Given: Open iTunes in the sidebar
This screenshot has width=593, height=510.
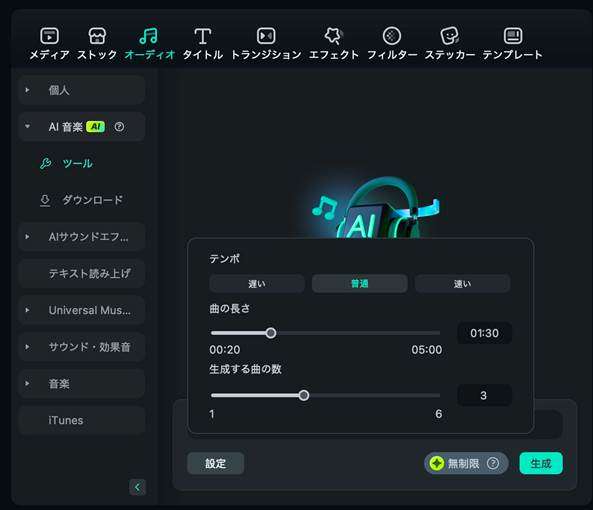Looking at the screenshot, I should point(81,420).
